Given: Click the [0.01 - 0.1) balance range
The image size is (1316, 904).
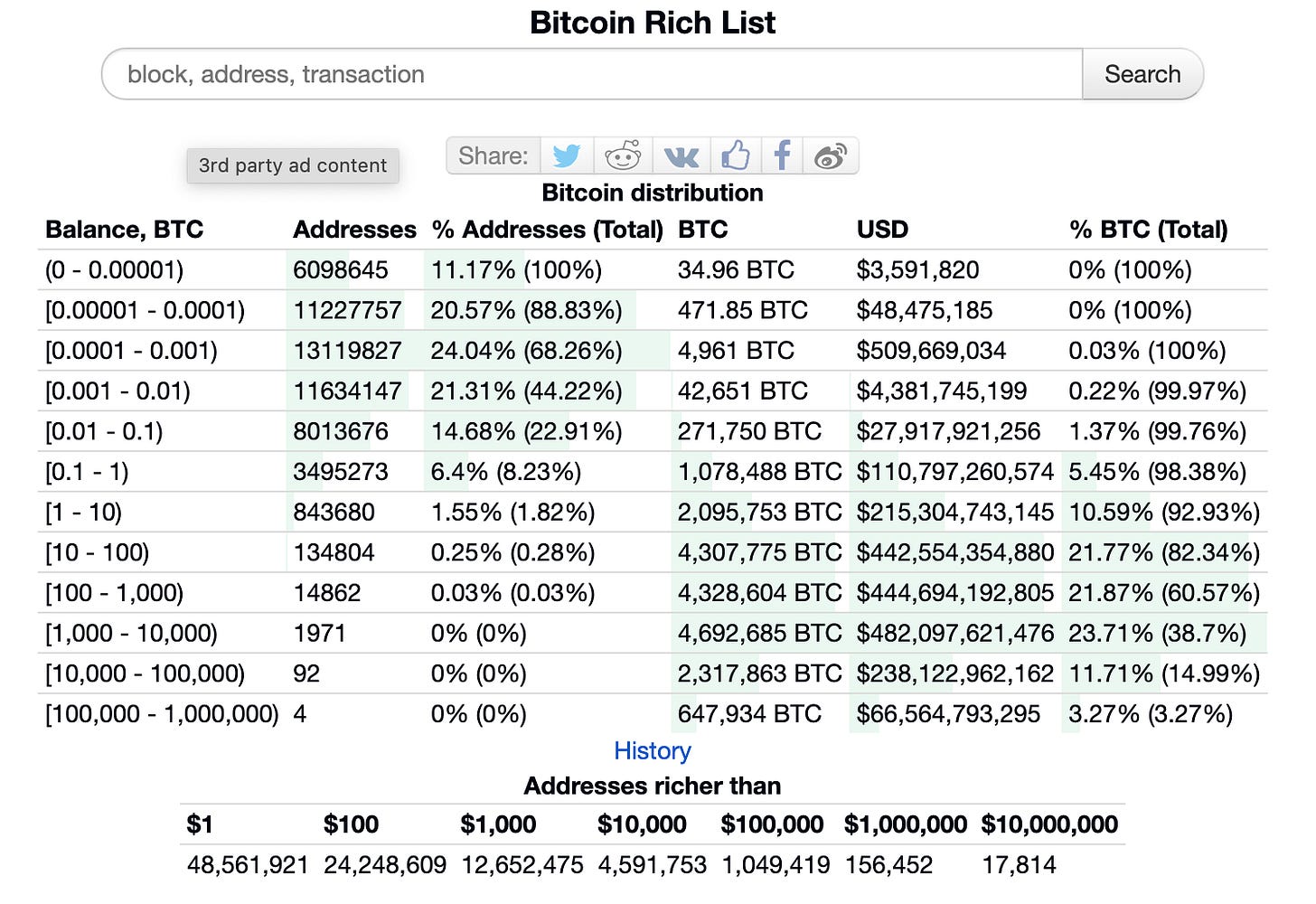Looking at the screenshot, I should (x=104, y=431).
